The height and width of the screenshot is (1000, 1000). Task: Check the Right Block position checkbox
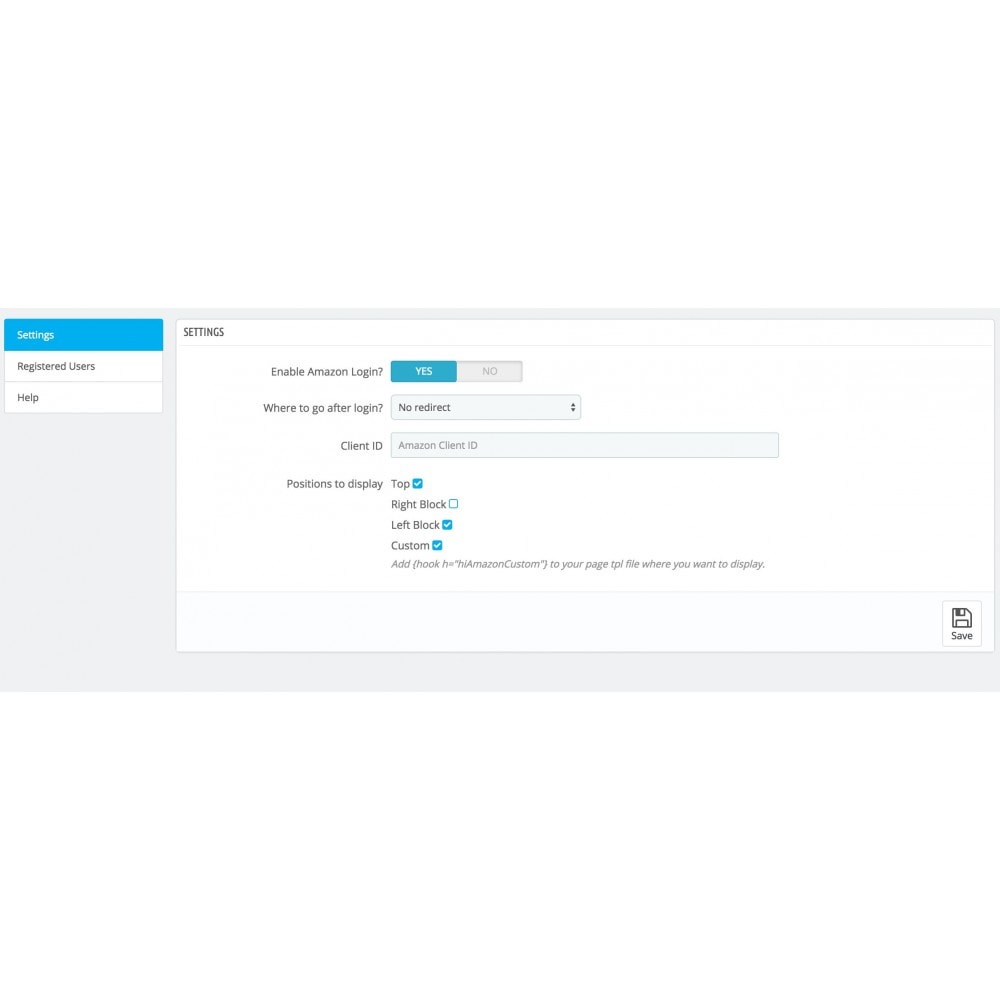point(453,504)
